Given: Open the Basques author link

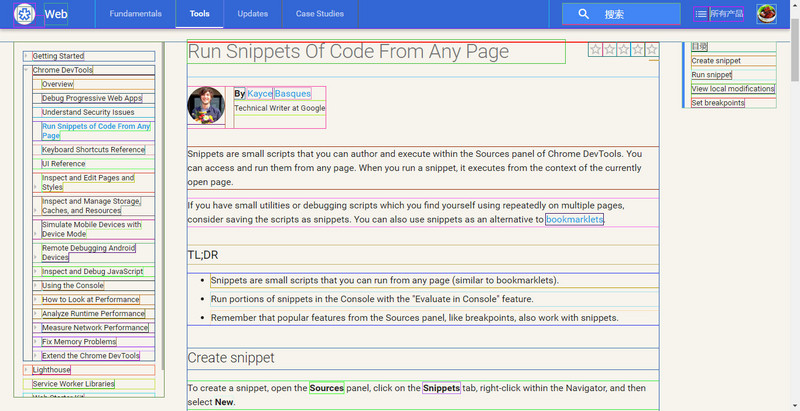Looking at the screenshot, I should coord(293,94).
